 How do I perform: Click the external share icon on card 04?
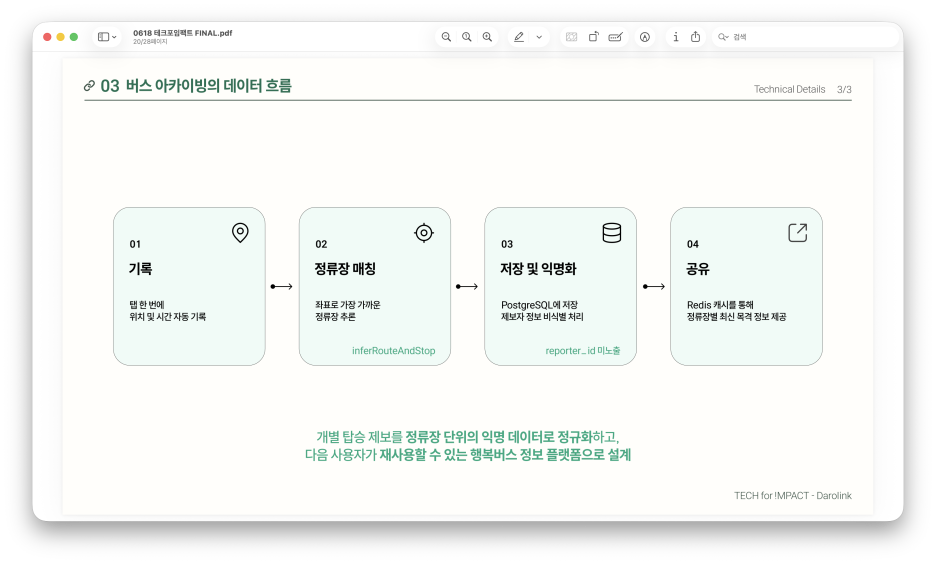(x=798, y=233)
